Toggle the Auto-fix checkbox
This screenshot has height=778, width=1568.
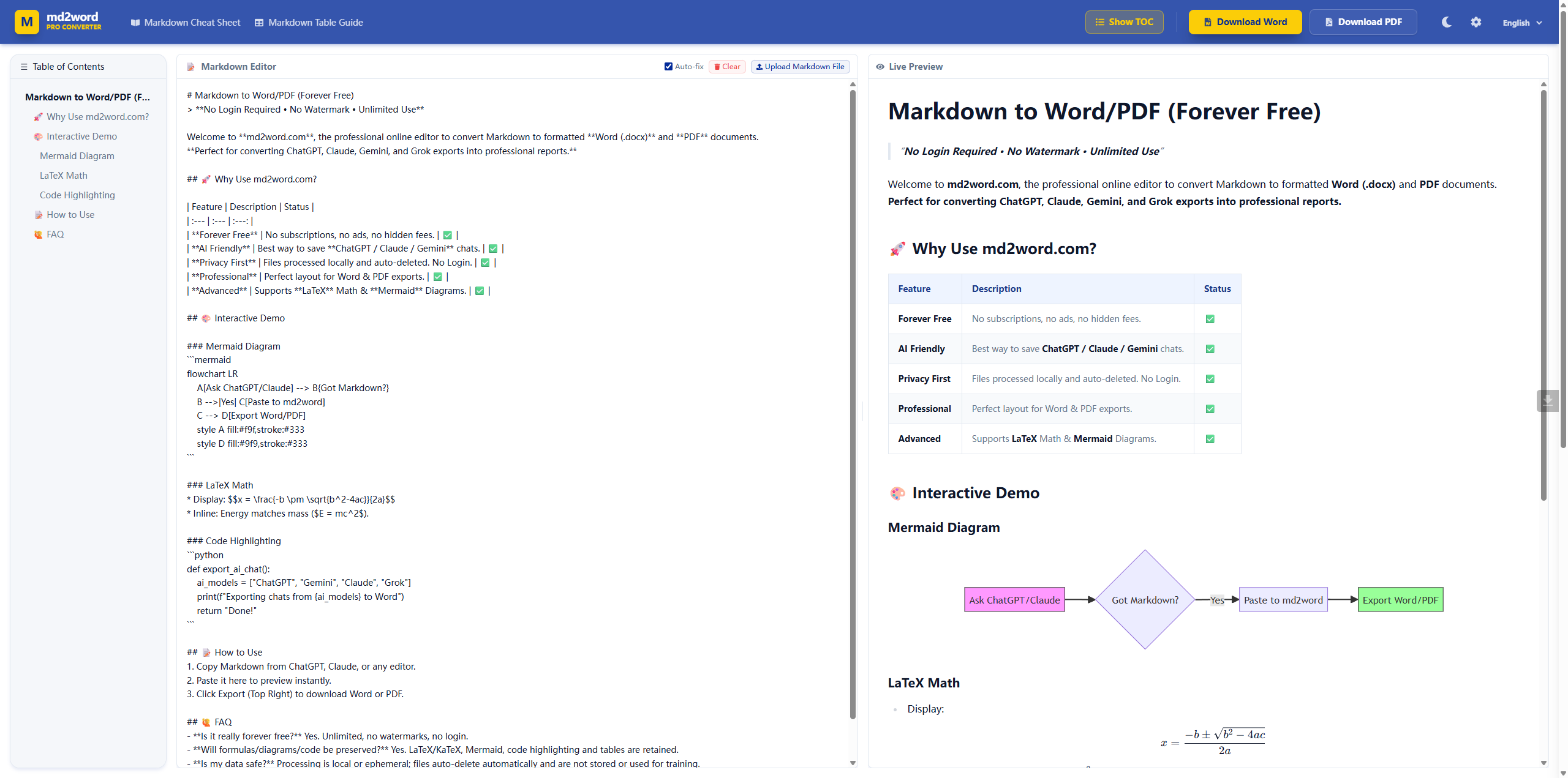(x=668, y=66)
